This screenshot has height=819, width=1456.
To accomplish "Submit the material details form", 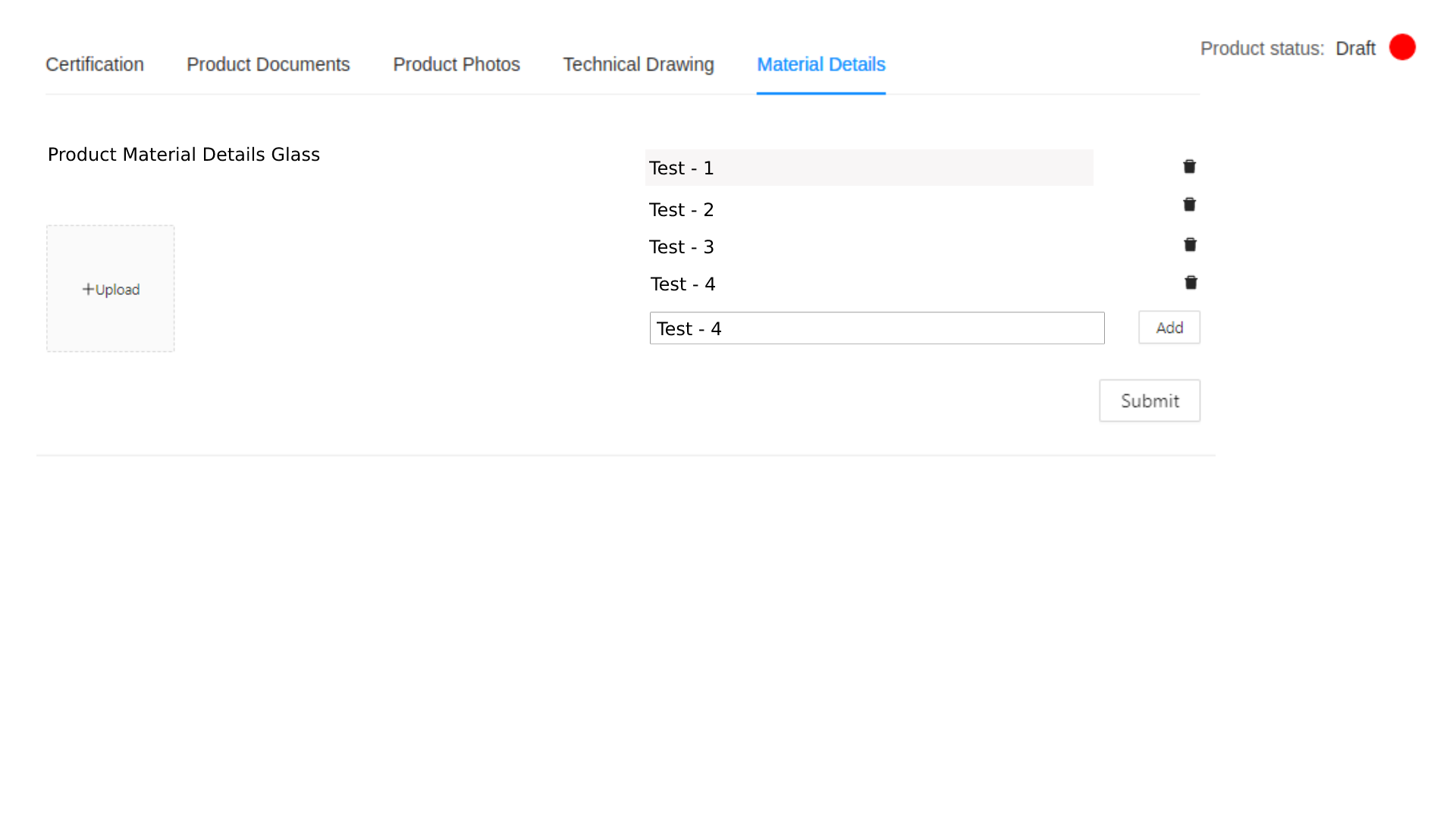I will tap(1150, 400).
